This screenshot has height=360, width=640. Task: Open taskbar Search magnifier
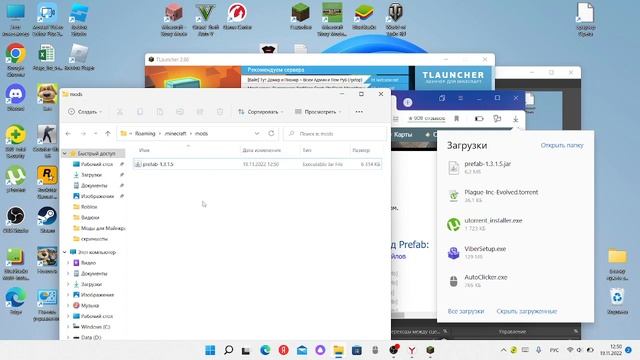[x=229, y=350]
